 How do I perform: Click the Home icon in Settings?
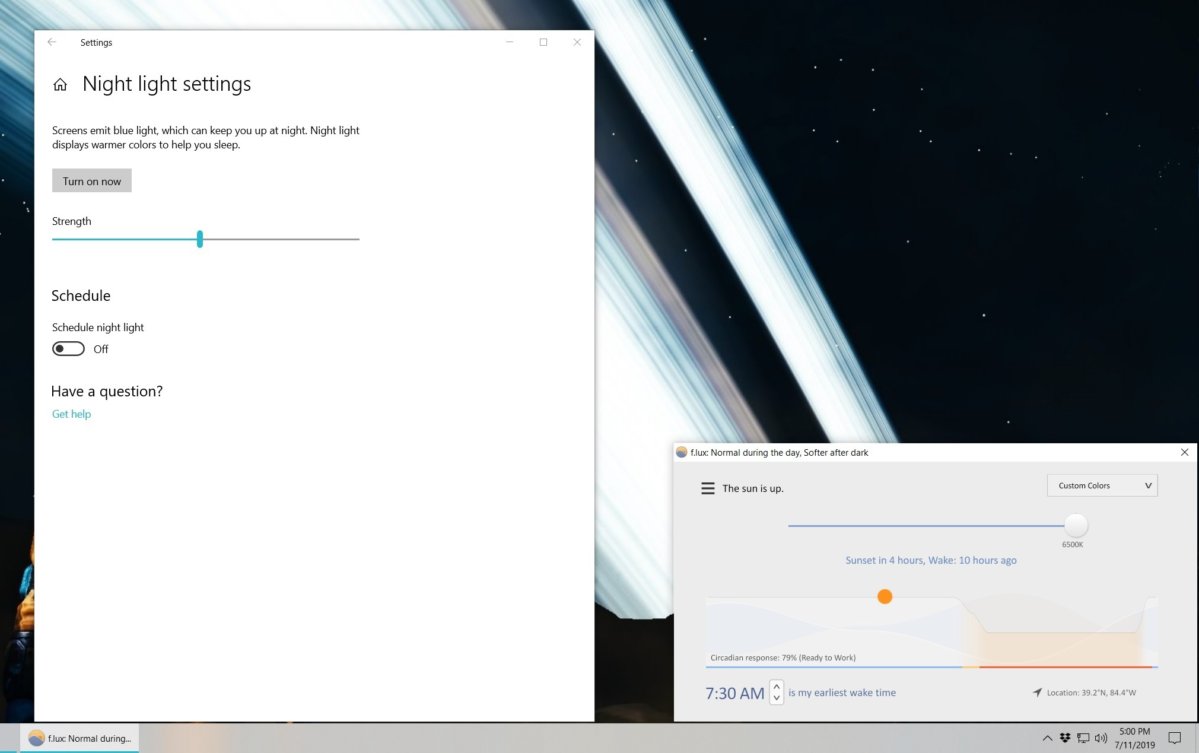(61, 85)
